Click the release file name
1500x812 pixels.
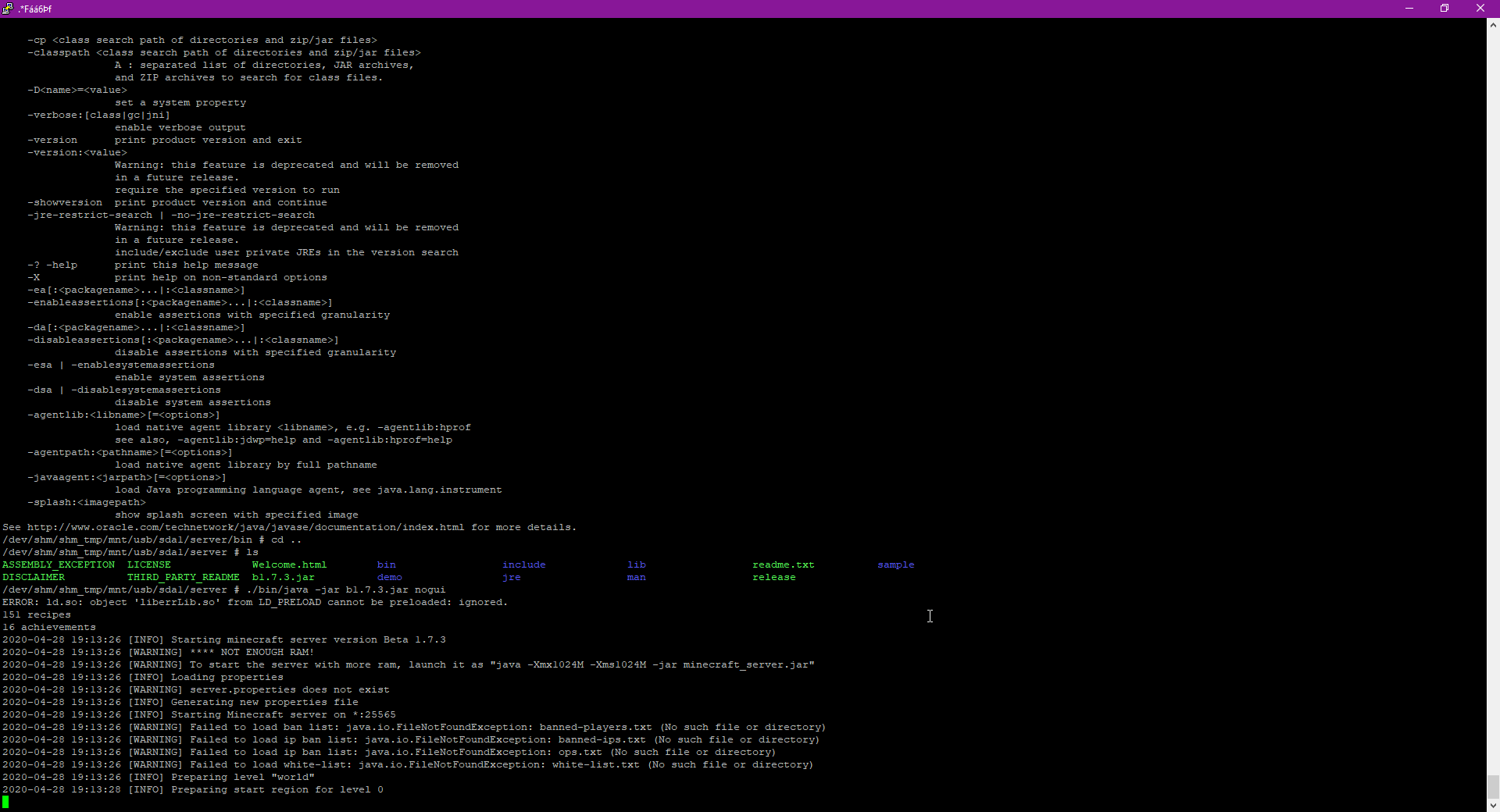pyautogui.click(x=774, y=577)
